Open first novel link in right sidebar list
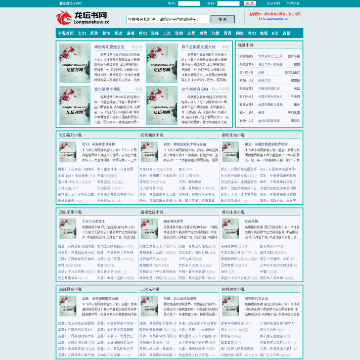This screenshot has width=360, height=360. point(270,56)
